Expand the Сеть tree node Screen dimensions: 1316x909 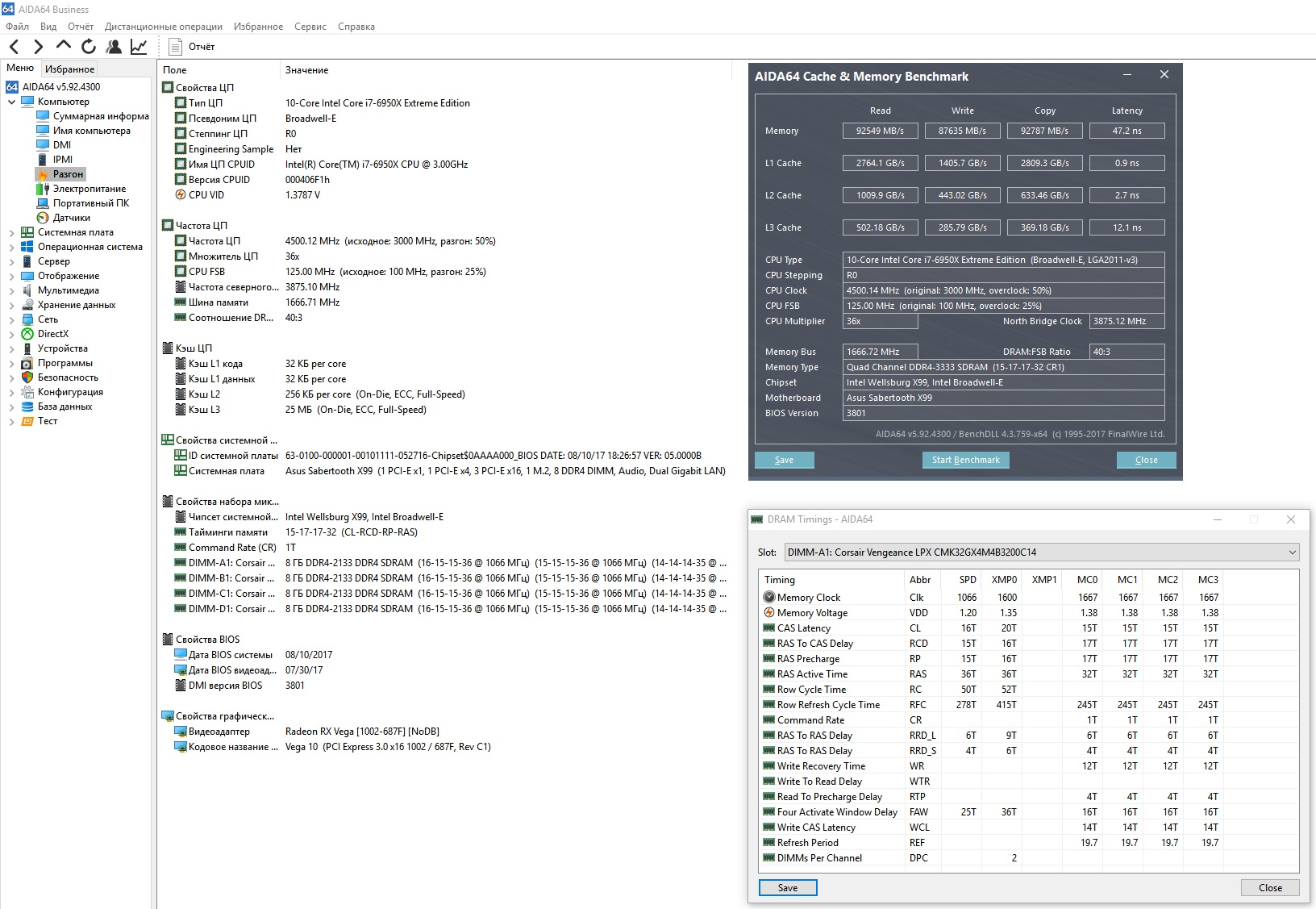11,319
